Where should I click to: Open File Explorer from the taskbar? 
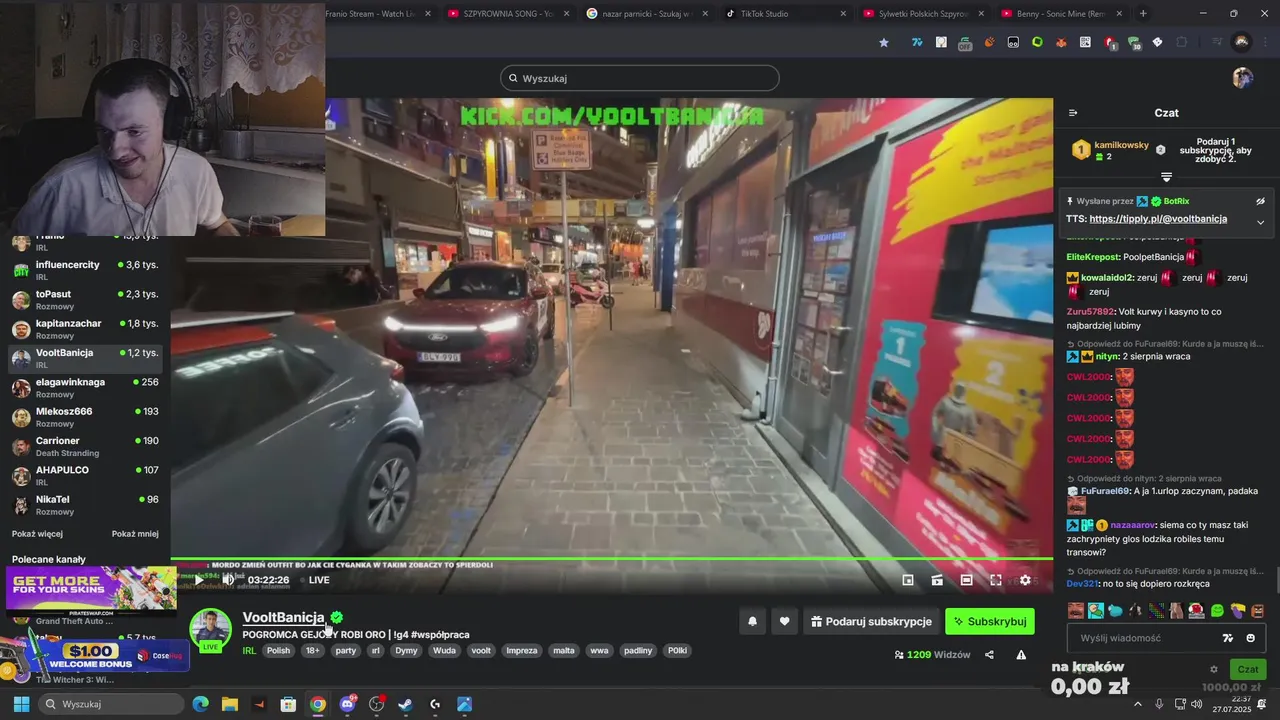(230, 704)
